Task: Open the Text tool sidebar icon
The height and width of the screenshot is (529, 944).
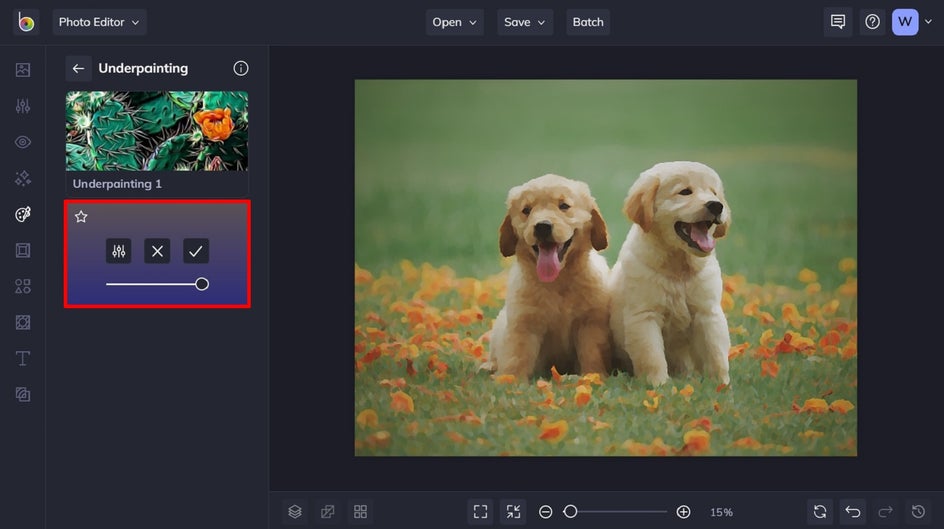Action: 23,359
